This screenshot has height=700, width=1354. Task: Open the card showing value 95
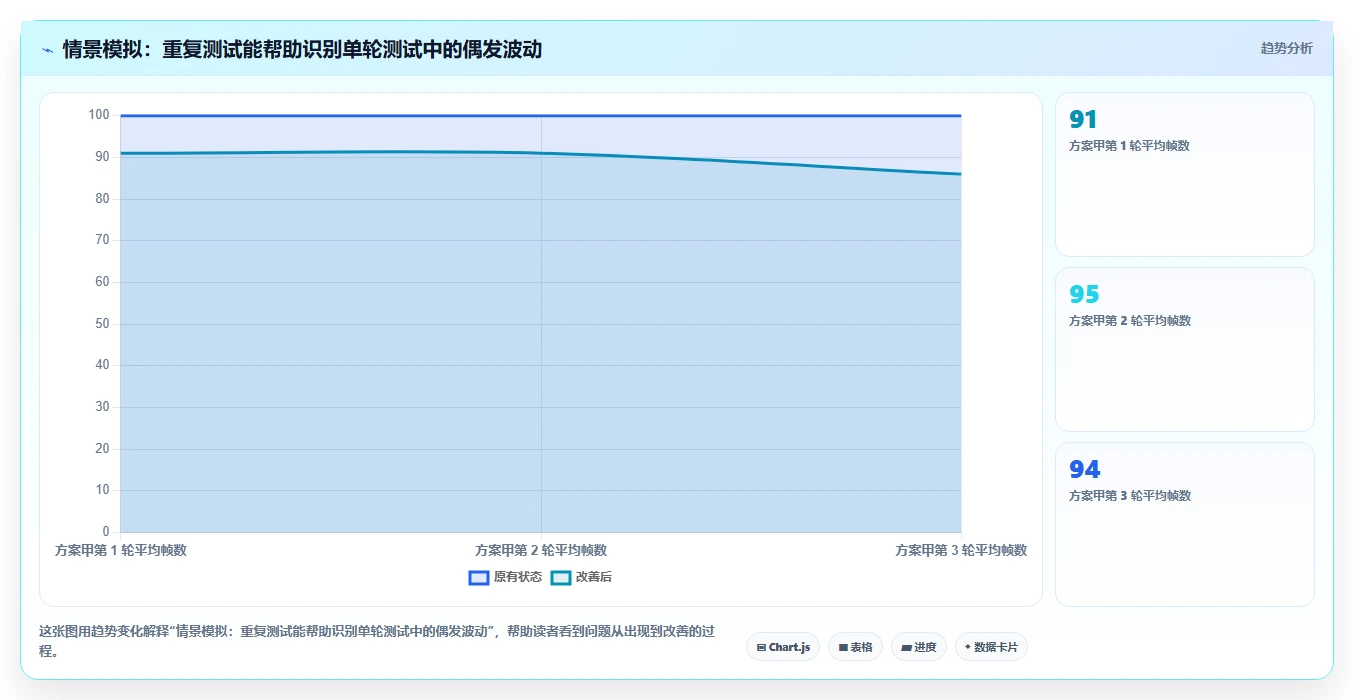[1185, 350]
